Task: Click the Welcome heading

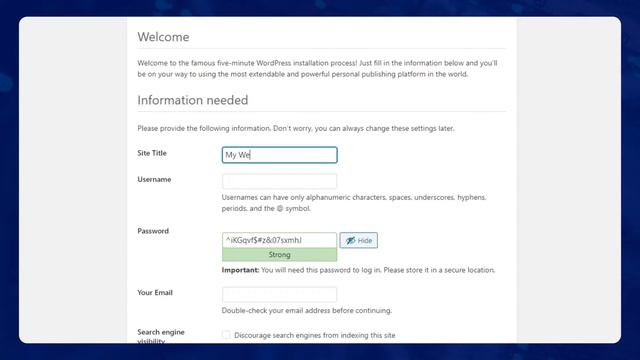Action: click(163, 37)
